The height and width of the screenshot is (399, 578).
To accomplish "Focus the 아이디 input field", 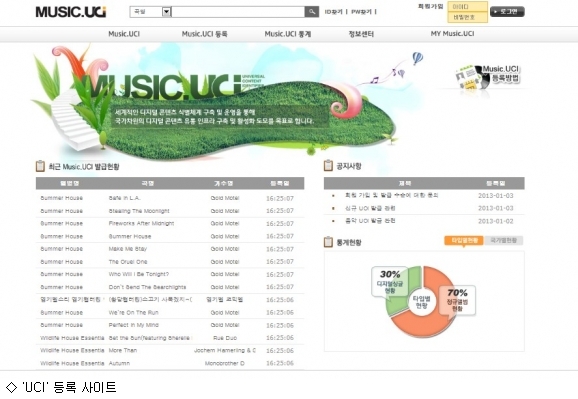I will 467,7.
